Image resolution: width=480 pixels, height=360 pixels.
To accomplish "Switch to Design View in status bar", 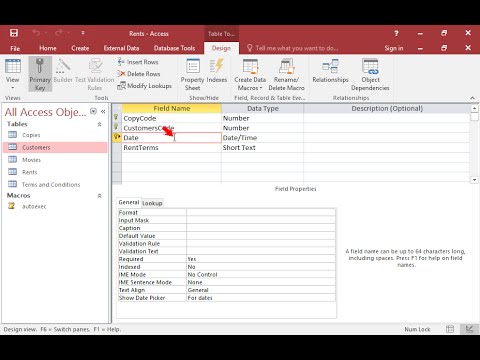I will (x=469, y=329).
